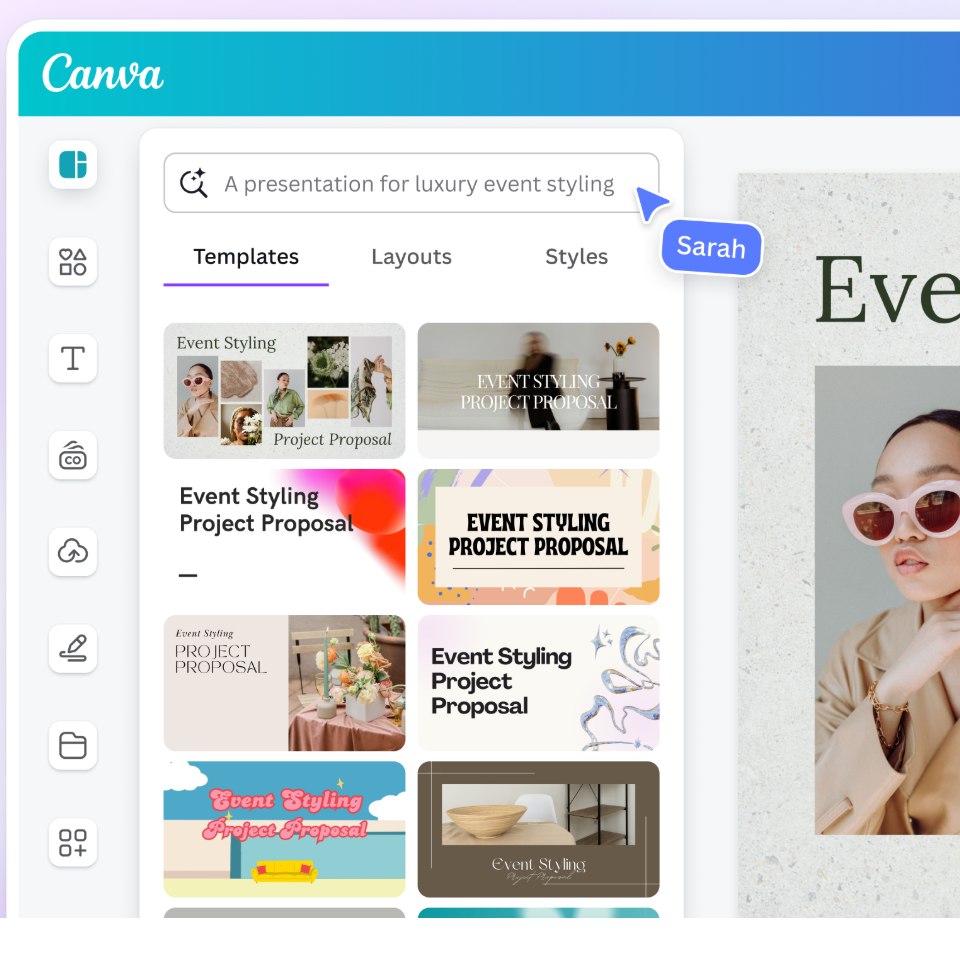The width and height of the screenshot is (960, 960).
Task: Open the Elements shapes sidebar icon
Action: click(73, 261)
